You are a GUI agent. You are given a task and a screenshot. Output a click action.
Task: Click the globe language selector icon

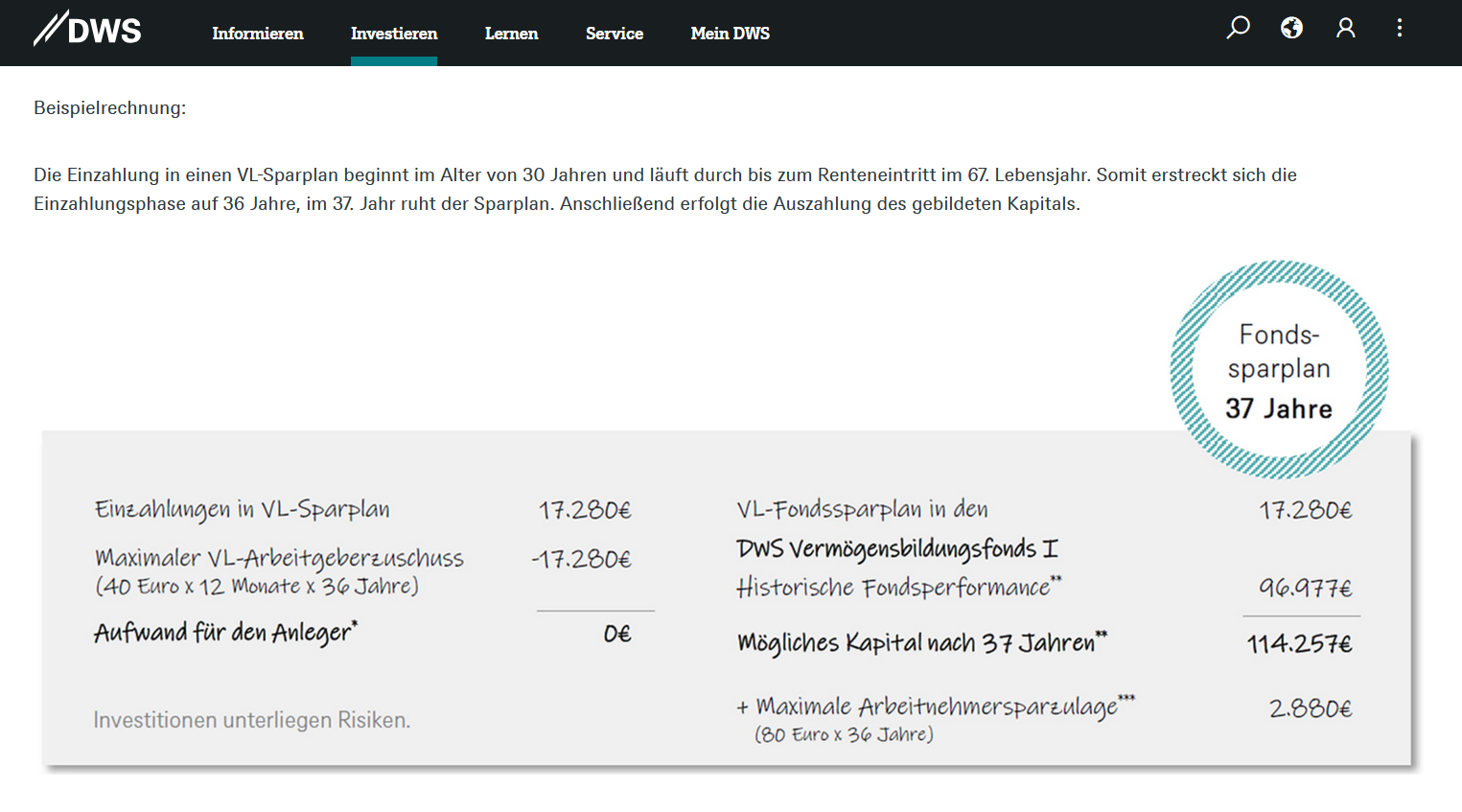tap(1291, 28)
